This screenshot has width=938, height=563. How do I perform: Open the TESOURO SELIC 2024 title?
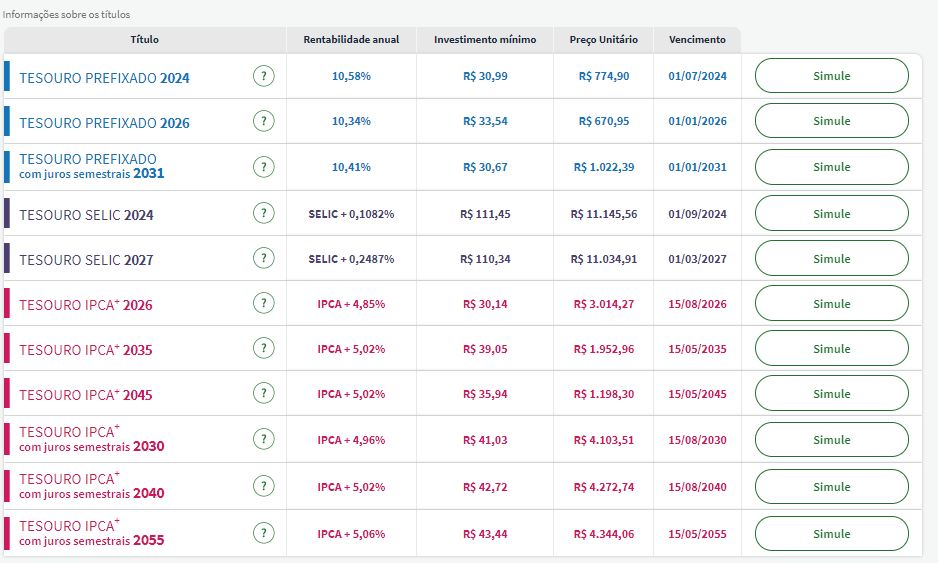click(x=86, y=215)
